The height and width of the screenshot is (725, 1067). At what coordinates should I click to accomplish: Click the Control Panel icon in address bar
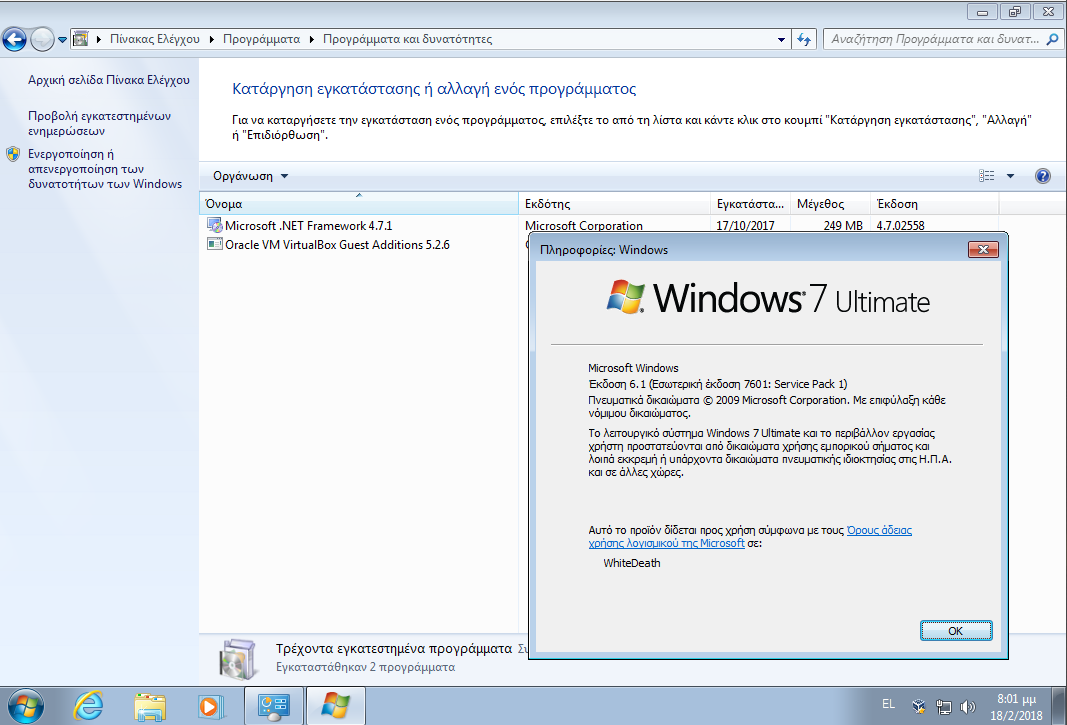[80, 39]
